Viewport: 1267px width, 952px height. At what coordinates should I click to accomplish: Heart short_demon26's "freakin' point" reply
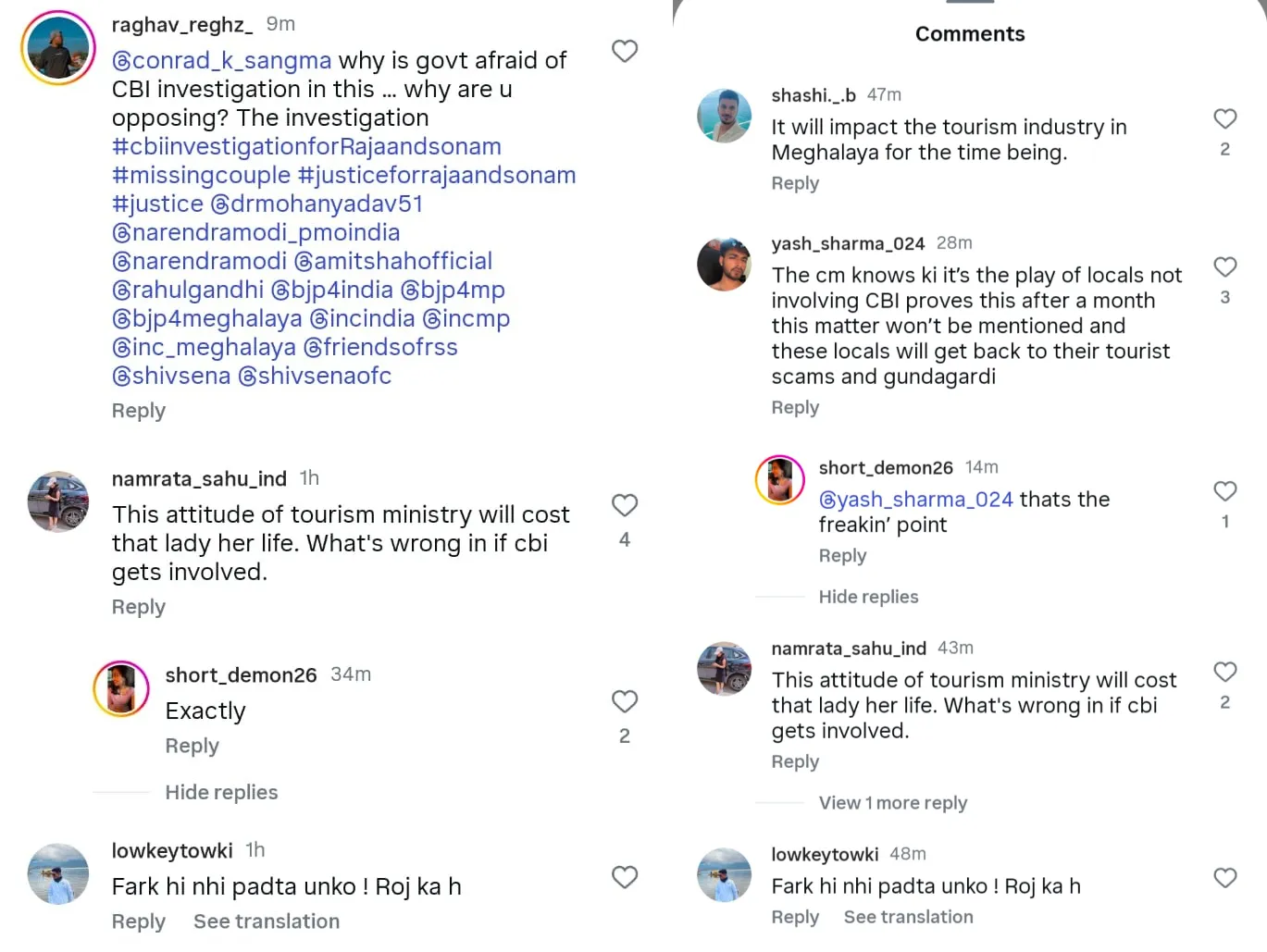(x=1224, y=491)
